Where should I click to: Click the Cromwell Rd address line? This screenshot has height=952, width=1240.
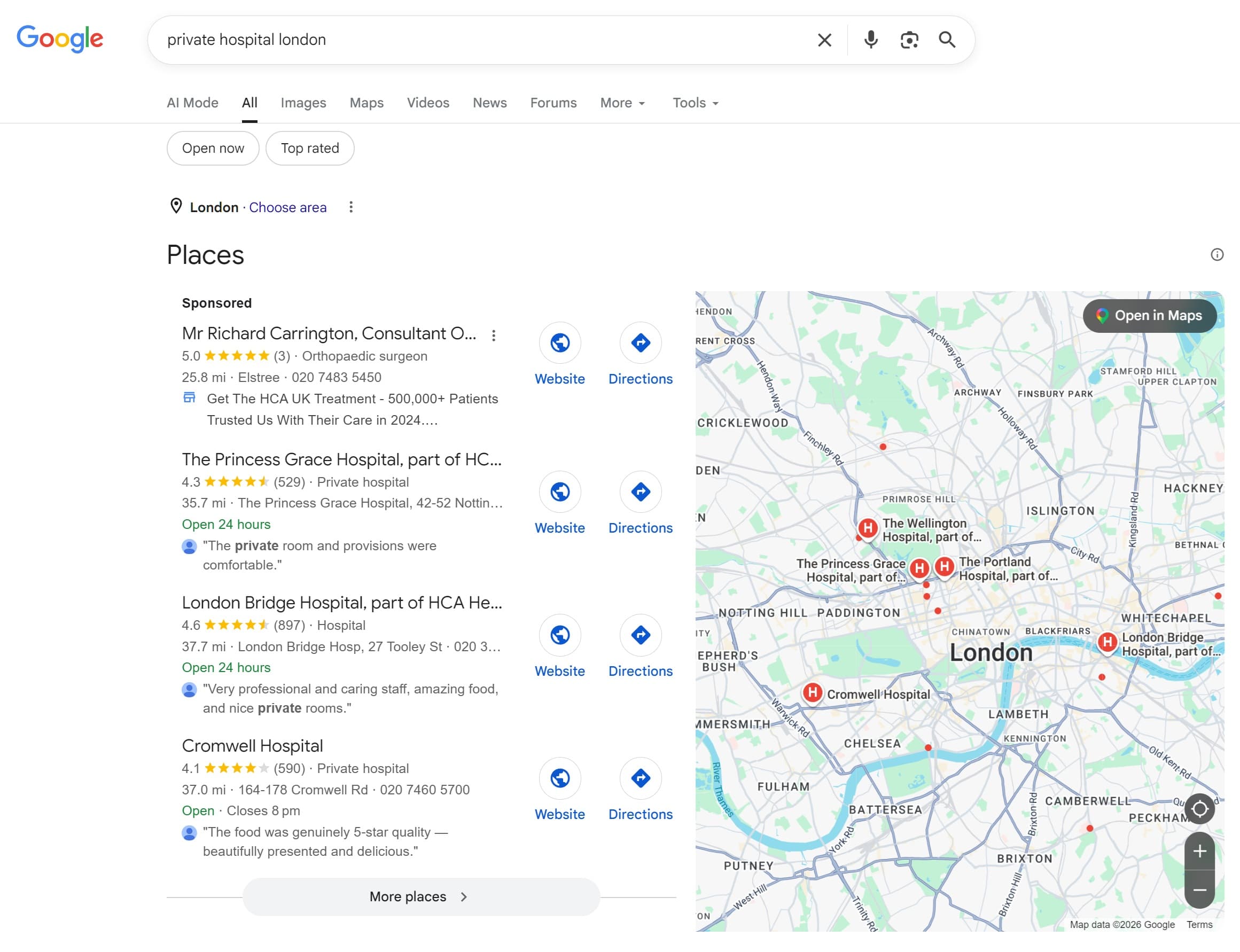325,790
